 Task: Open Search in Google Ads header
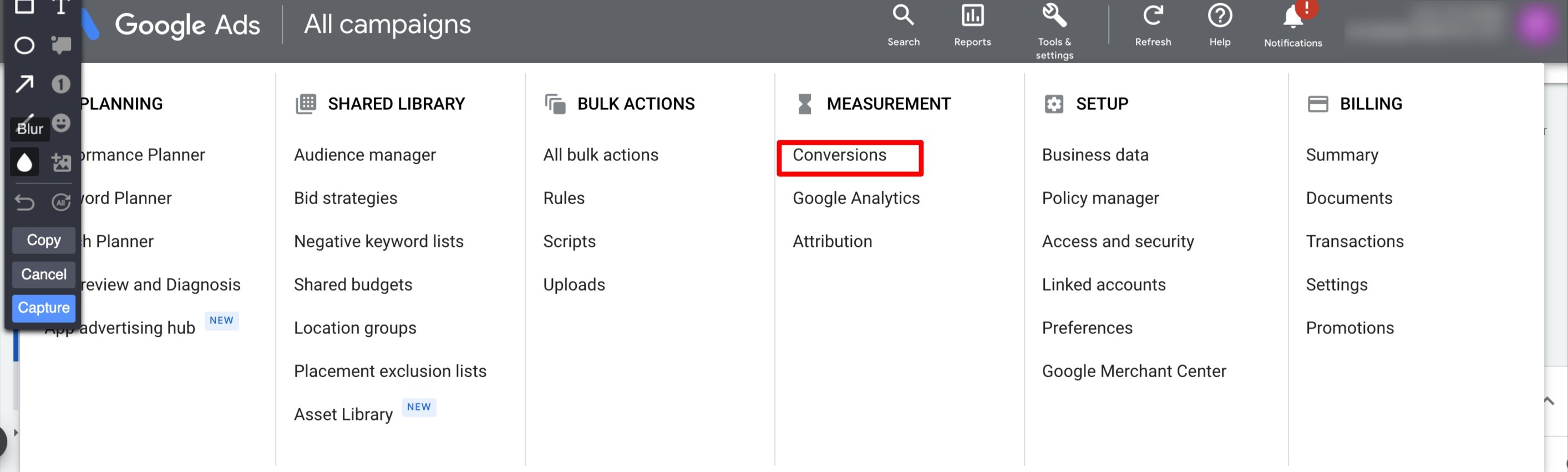(904, 24)
